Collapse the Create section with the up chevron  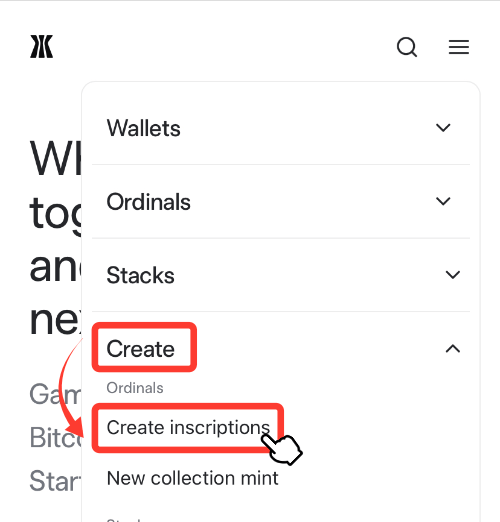click(x=453, y=349)
